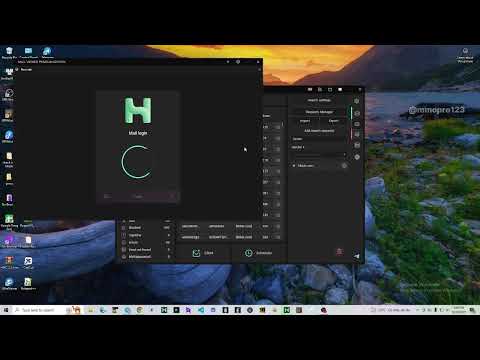Select the Blocked category row
Image resolution: width=480 pixels, height=360 pixels.
[x=146, y=228]
